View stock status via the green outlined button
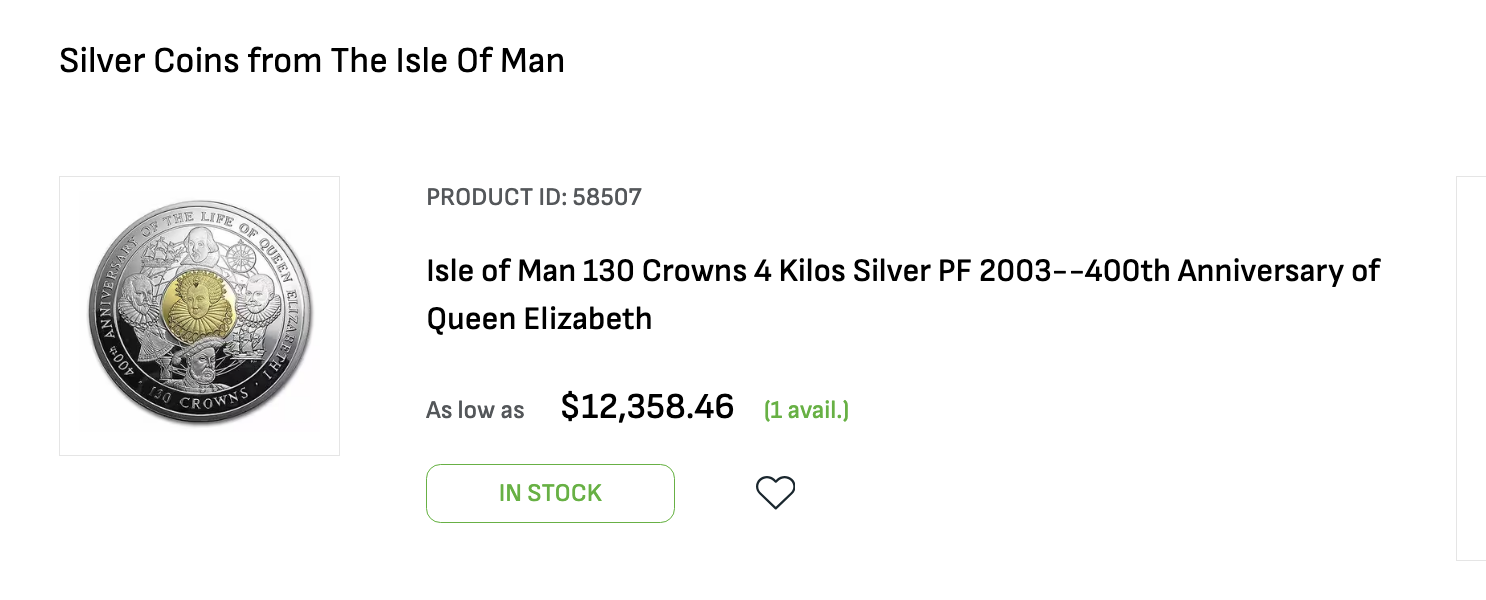 point(550,493)
